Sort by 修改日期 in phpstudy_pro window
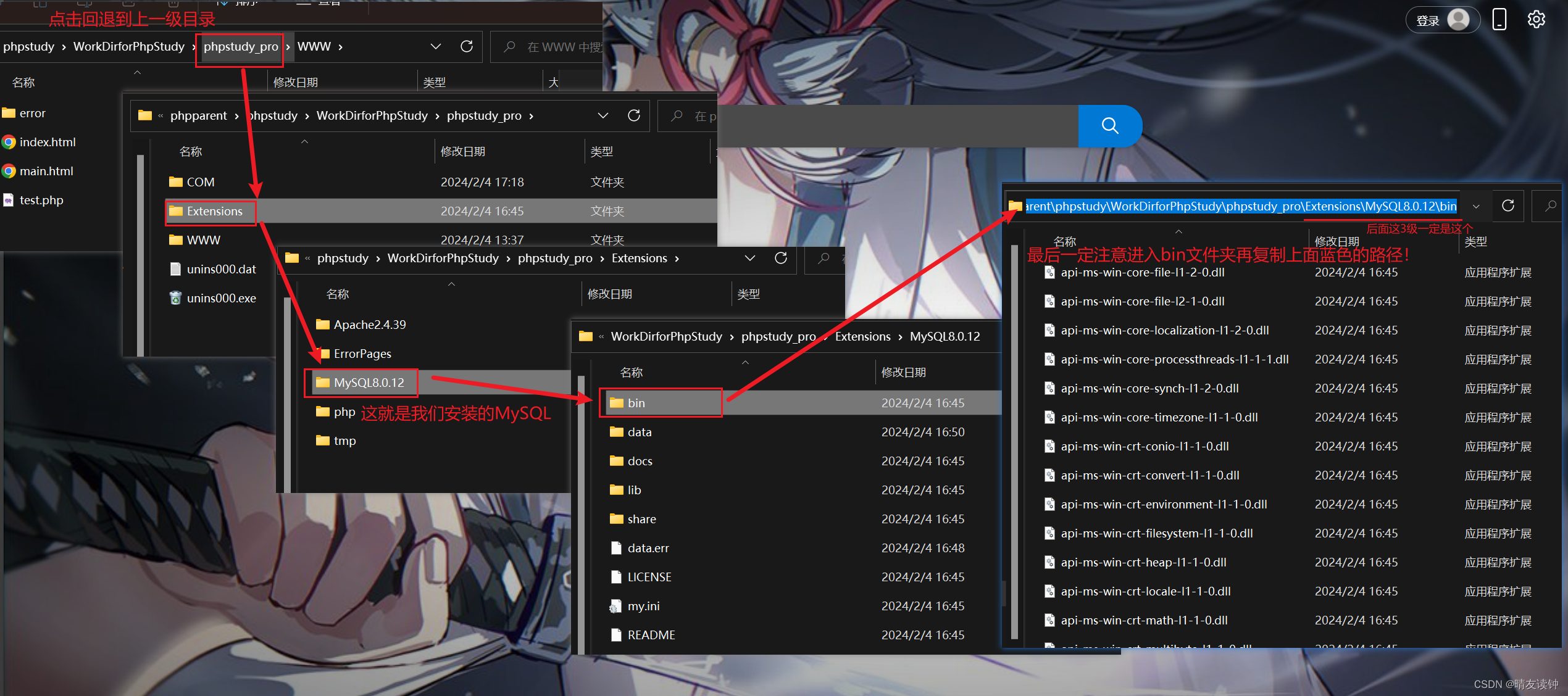Image resolution: width=1568 pixels, height=696 pixels. [463, 151]
